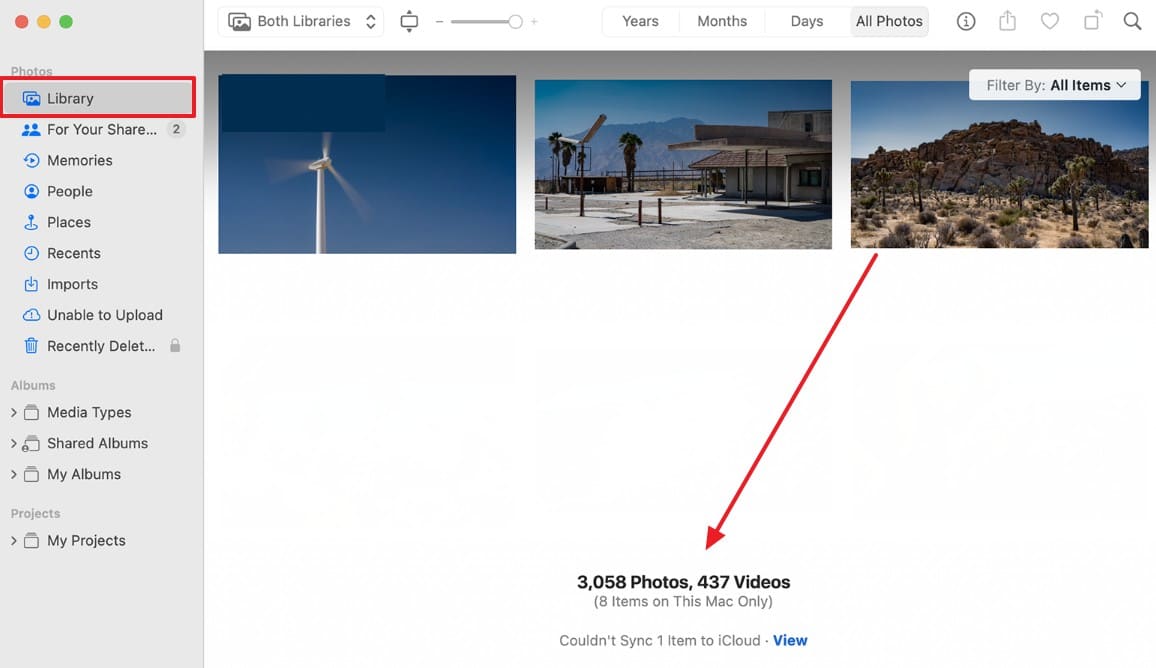This screenshot has width=1156, height=668.
Task: Select the Places text label
Action: 69,222
